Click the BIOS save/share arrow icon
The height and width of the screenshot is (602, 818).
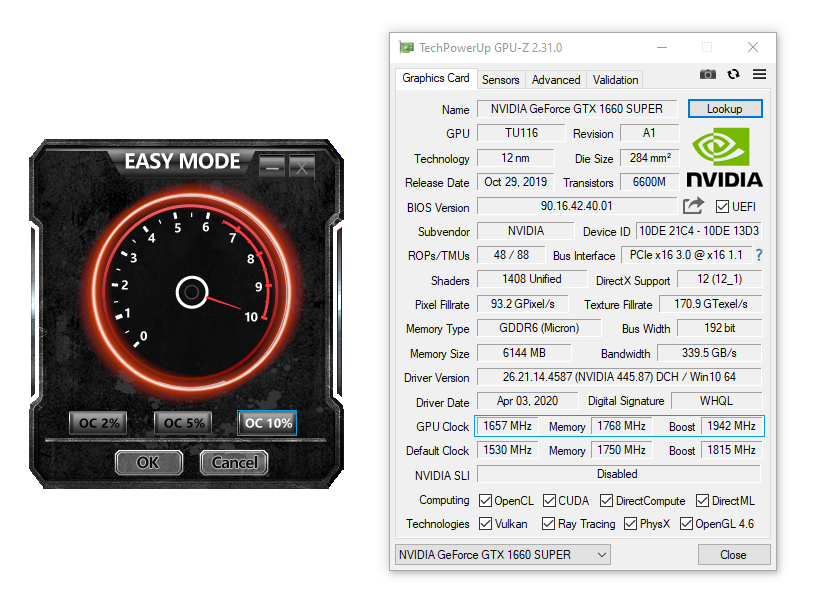(x=693, y=206)
